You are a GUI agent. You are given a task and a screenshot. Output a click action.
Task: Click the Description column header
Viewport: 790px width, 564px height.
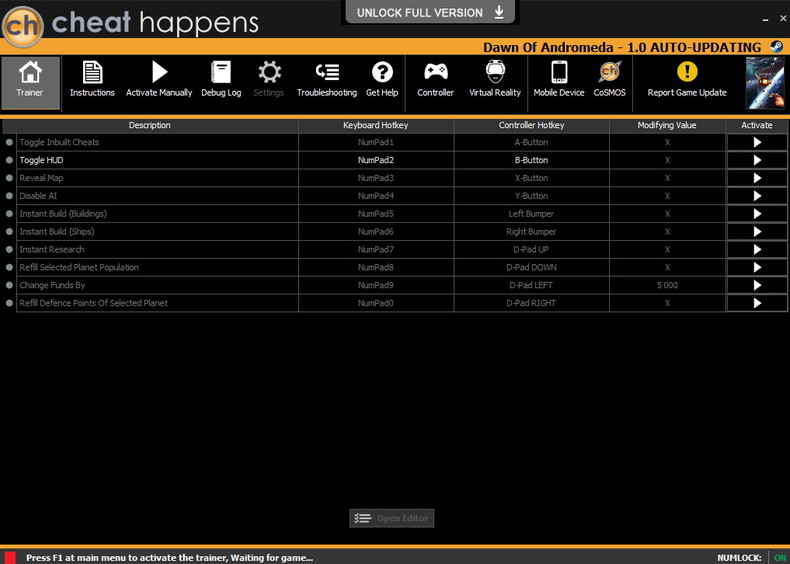150,126
